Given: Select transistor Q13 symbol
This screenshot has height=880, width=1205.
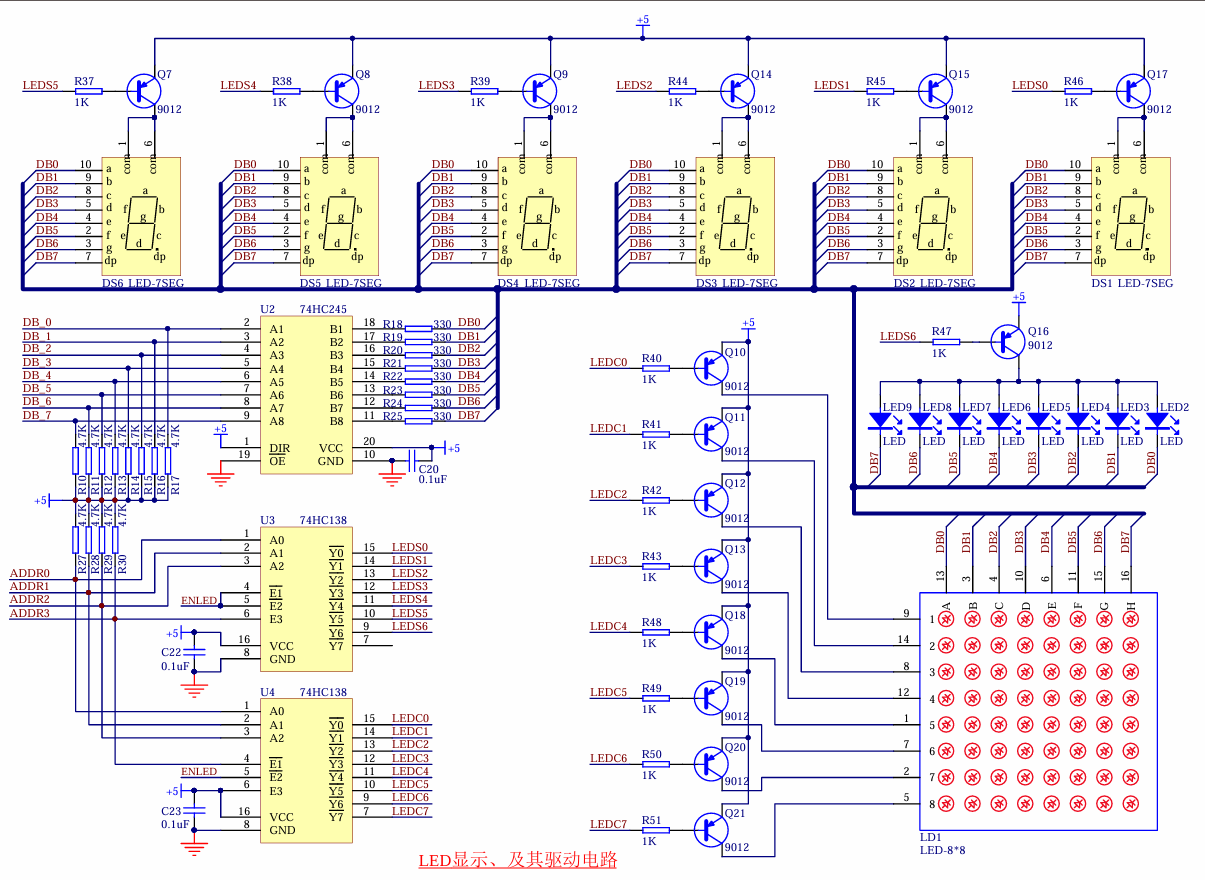Looking at the screenshot, I should tap(711, 566).
